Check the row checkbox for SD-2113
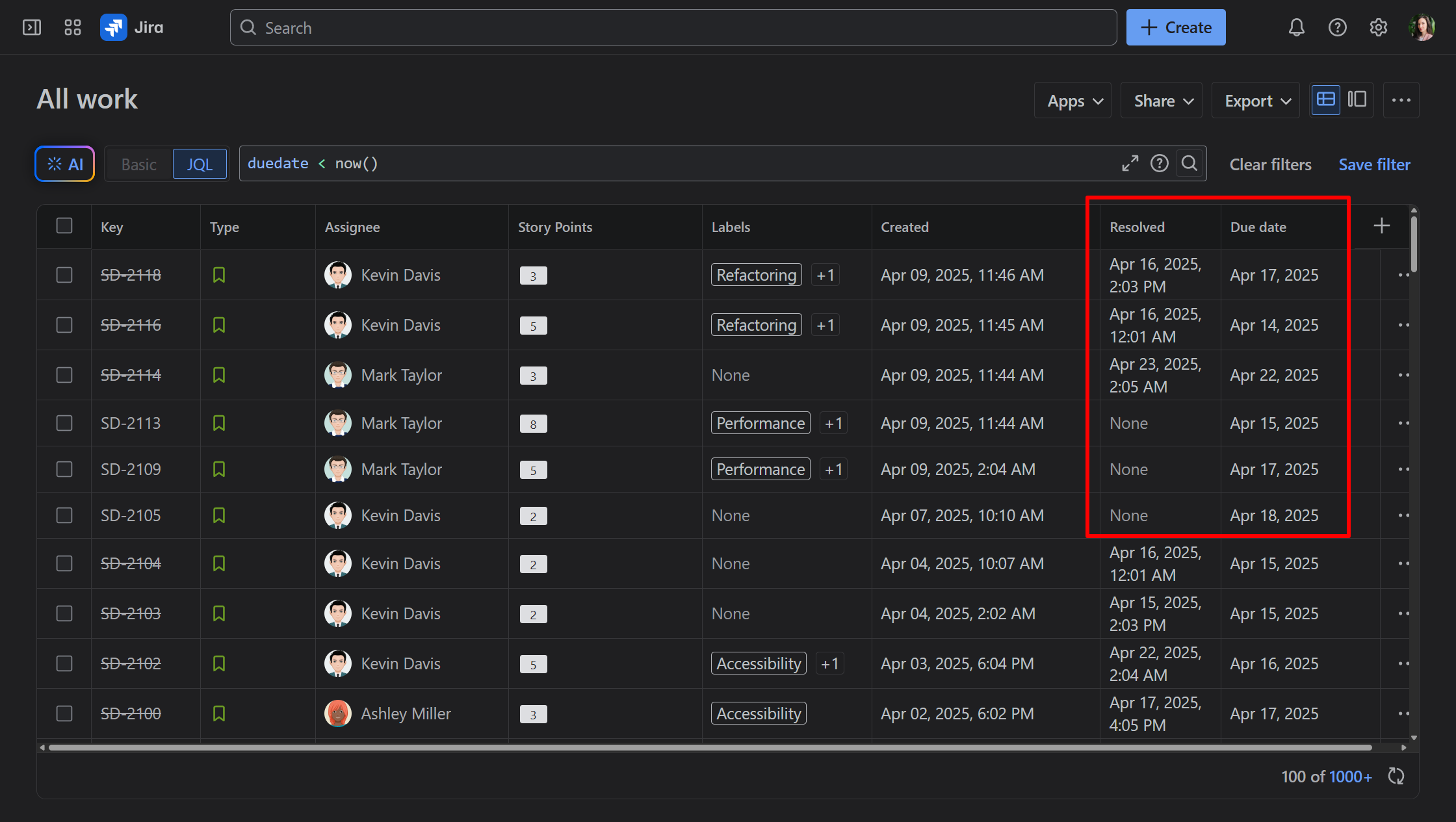This screenshot has height=822, width=1456. pyautogui.click(x=63, y=422)
